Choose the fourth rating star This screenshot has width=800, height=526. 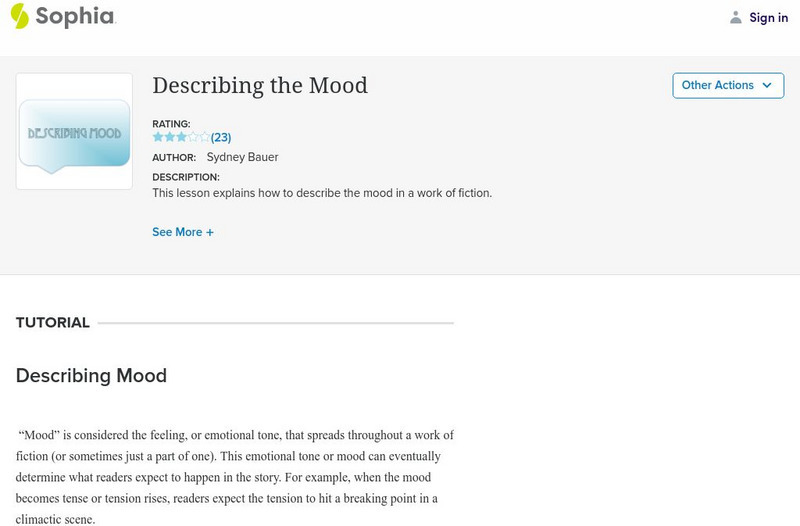[193, 137]
